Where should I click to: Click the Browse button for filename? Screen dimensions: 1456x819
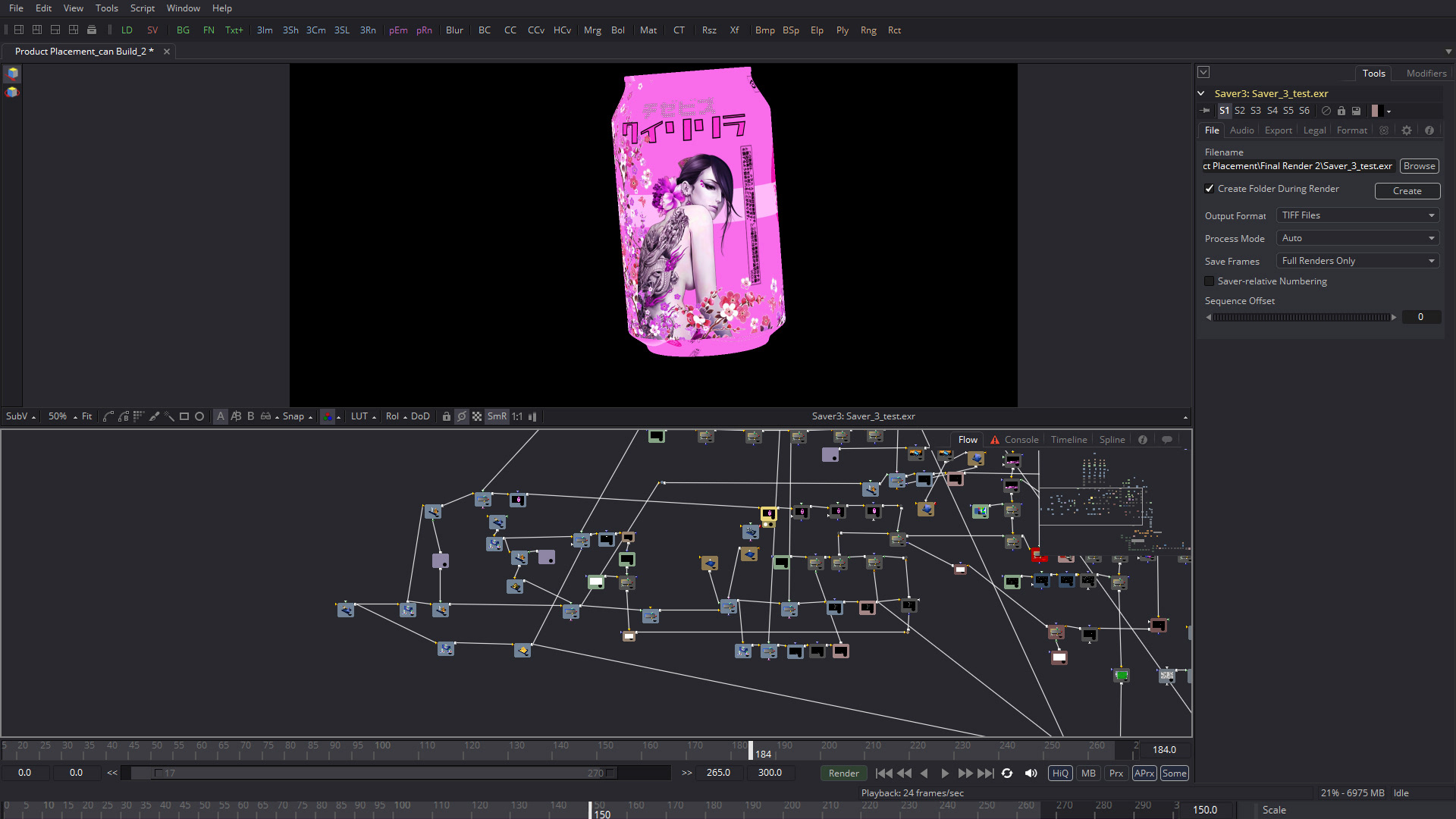(x=1419, y=166)
